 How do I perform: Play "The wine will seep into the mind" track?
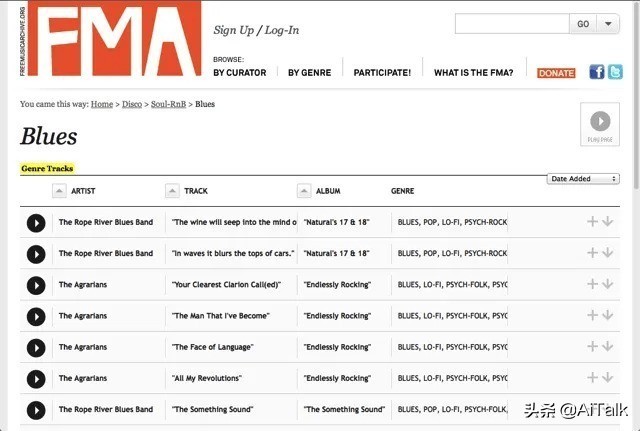click(36, 222)
